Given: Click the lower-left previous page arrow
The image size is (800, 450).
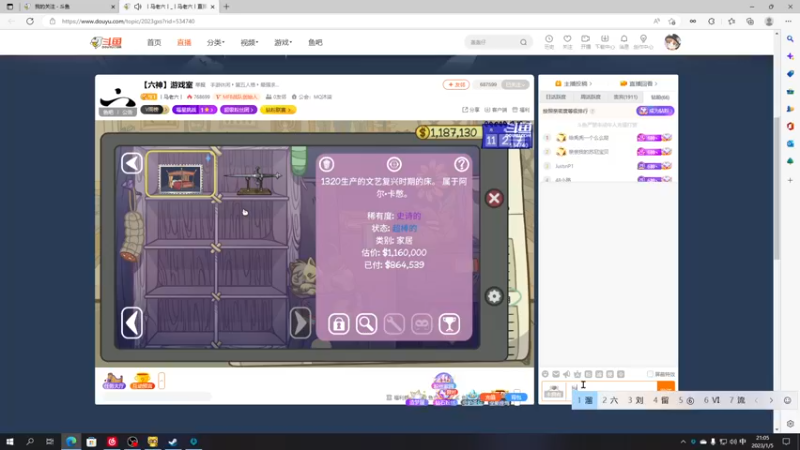Looking at the screenshot, I should pos(132,323).
